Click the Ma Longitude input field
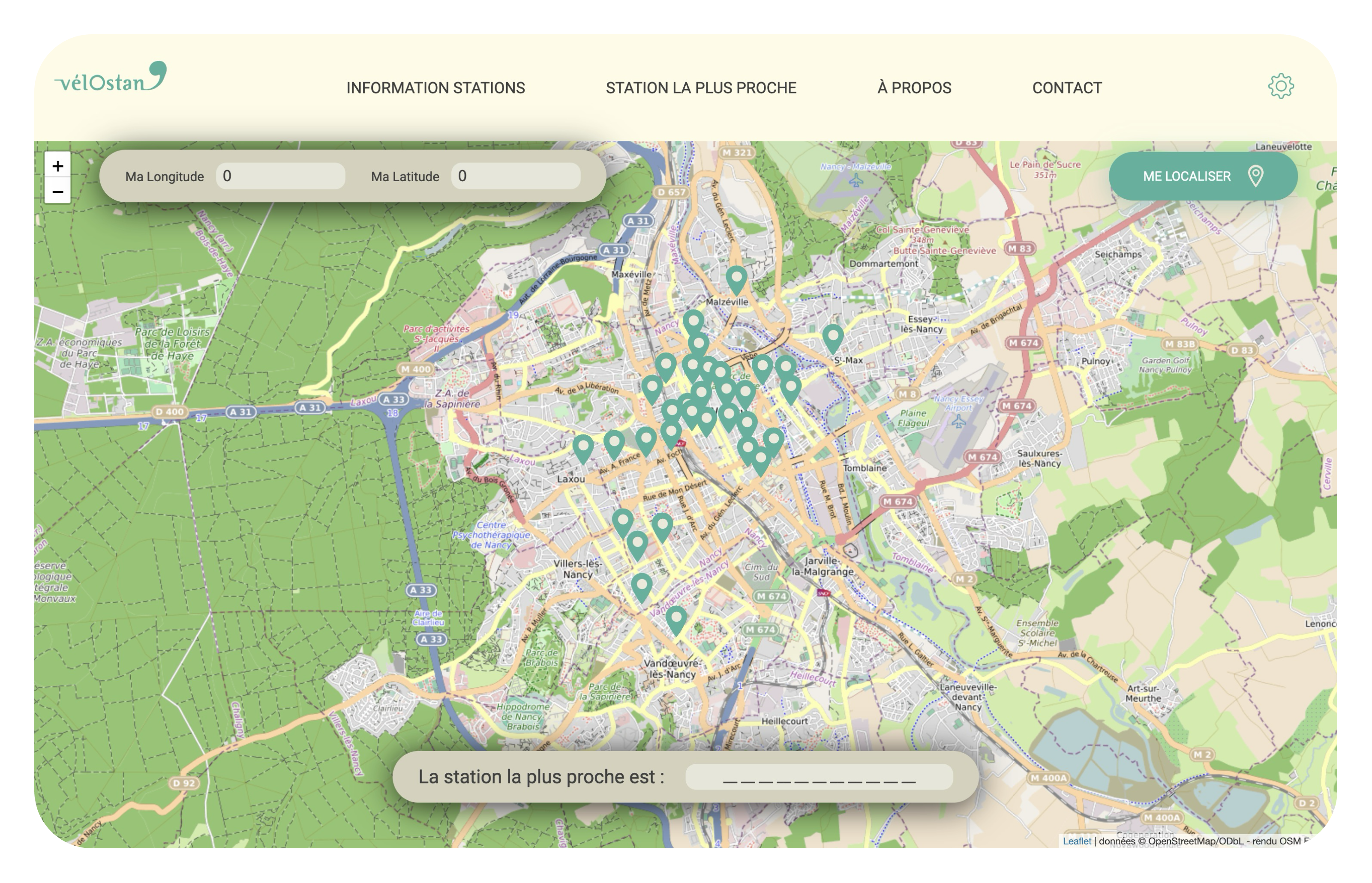The image size is (1372, 883). coord(280,176)
